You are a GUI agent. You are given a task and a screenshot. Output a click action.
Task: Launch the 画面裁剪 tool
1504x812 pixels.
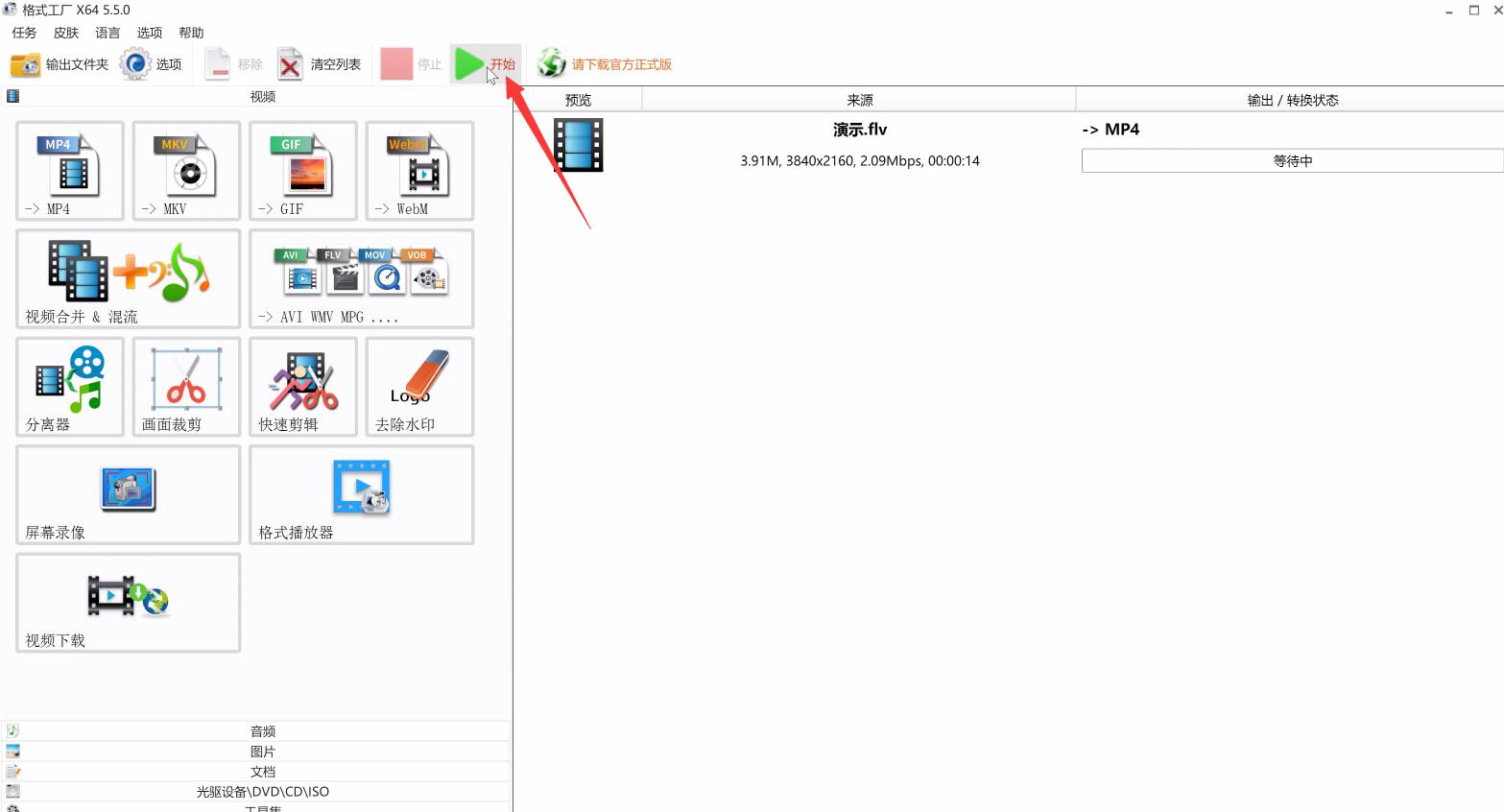coord(186,387)
